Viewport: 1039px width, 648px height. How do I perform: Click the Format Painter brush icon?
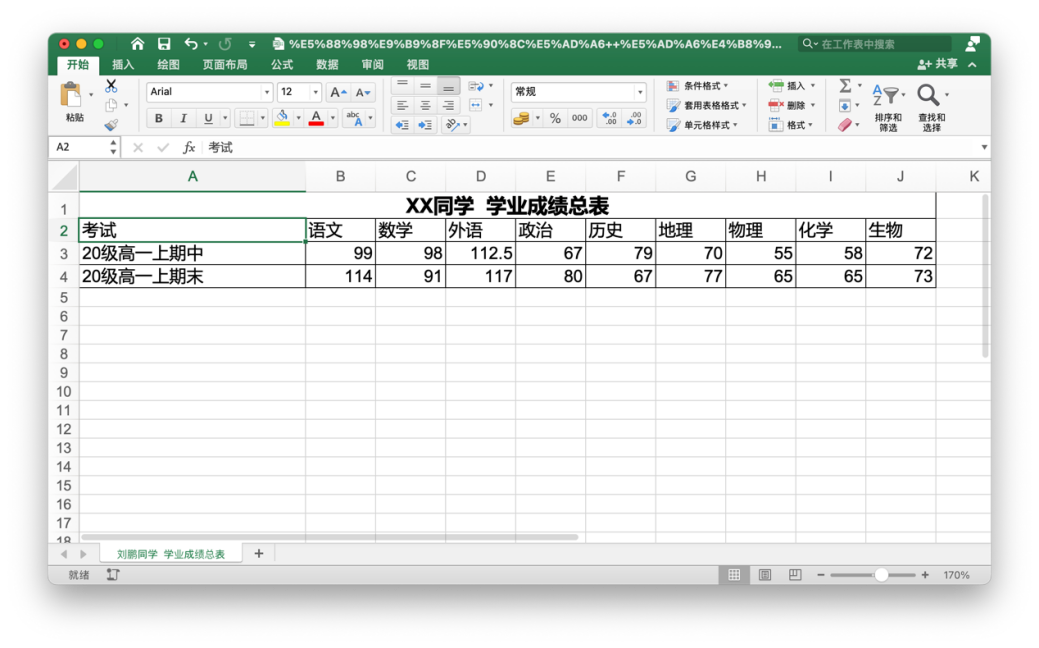pyautogui.click(x=111, y=125)
